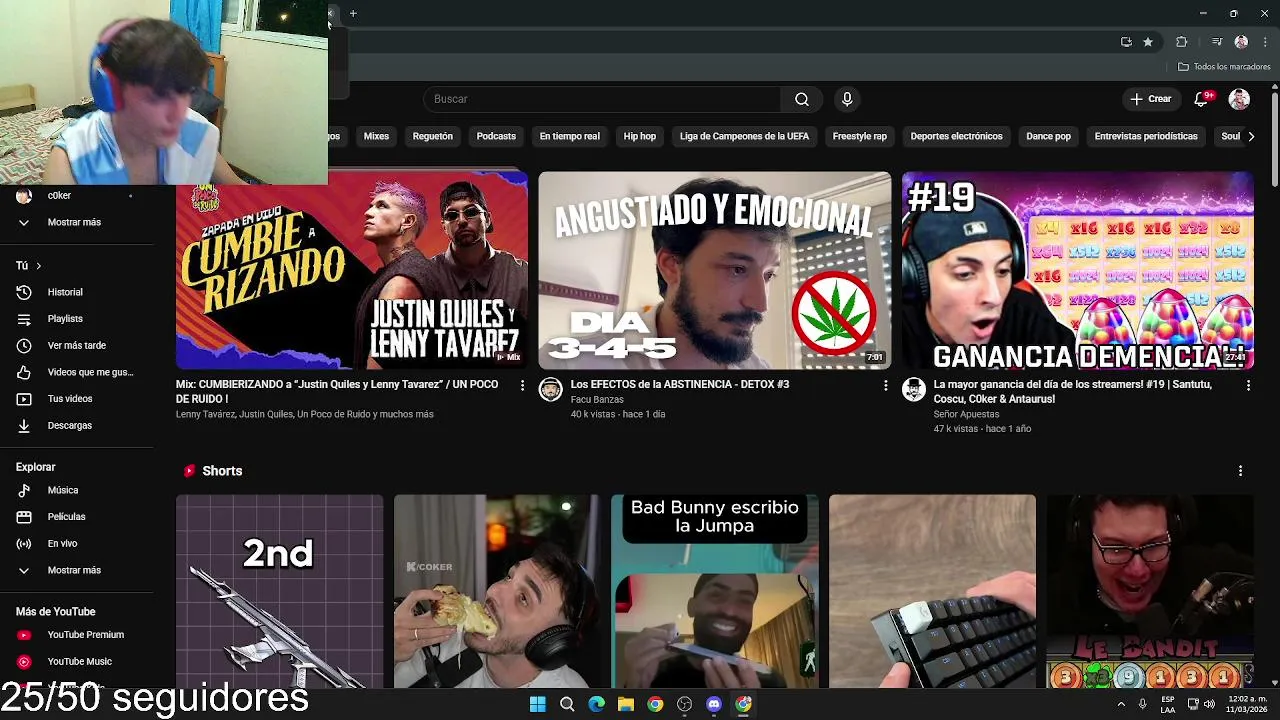
Task: Select the Dance pop chip
Action: click(1048, 136)
